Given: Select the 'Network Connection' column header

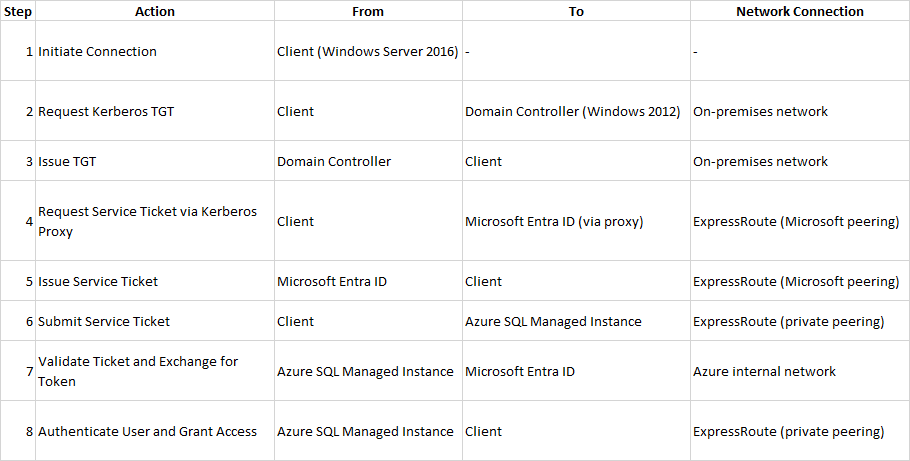Looking at the screenshot, I should coord(800,11).
